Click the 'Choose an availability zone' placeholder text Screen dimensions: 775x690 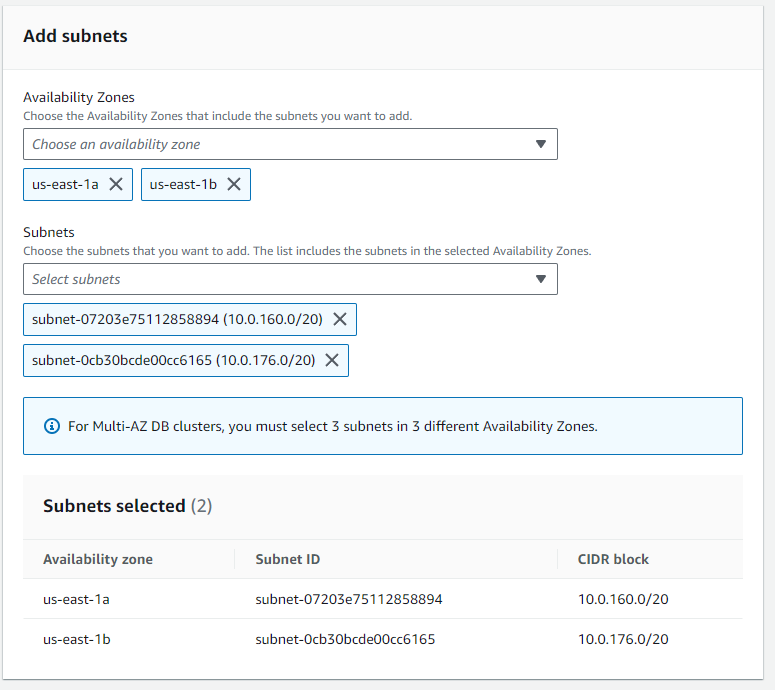(116, 144)
